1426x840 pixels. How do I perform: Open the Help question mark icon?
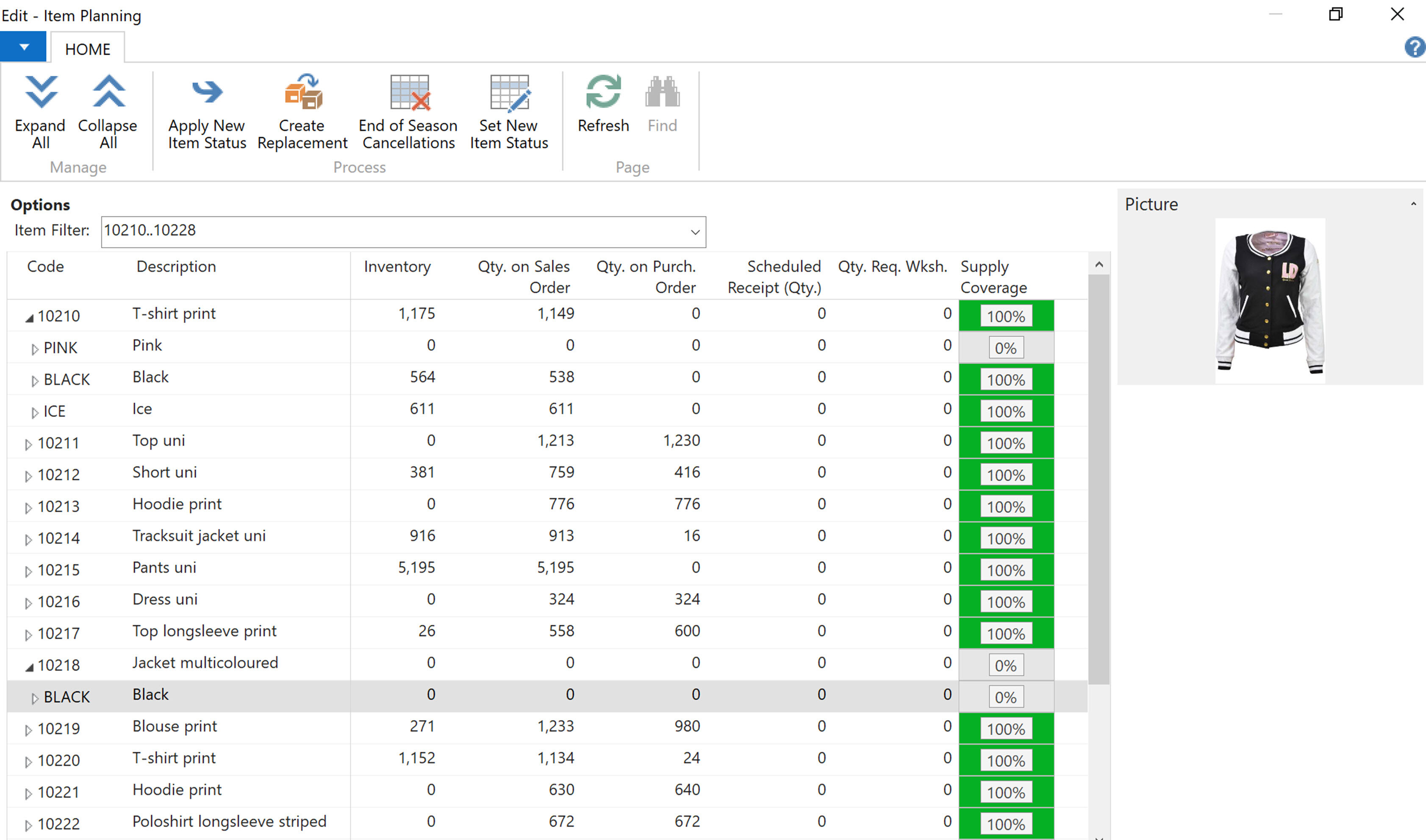(1414, 47)
